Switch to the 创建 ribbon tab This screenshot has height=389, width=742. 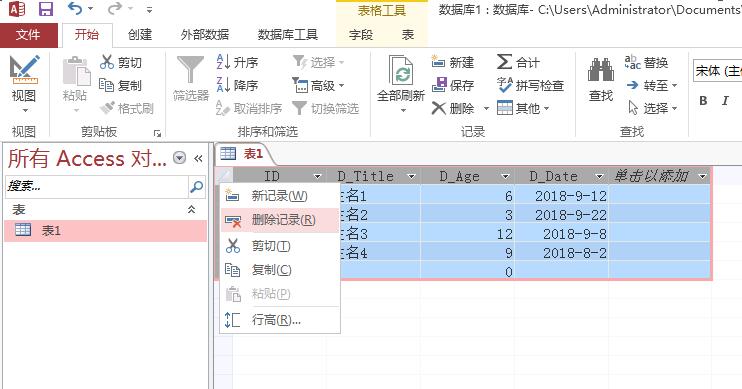point(140,35)
